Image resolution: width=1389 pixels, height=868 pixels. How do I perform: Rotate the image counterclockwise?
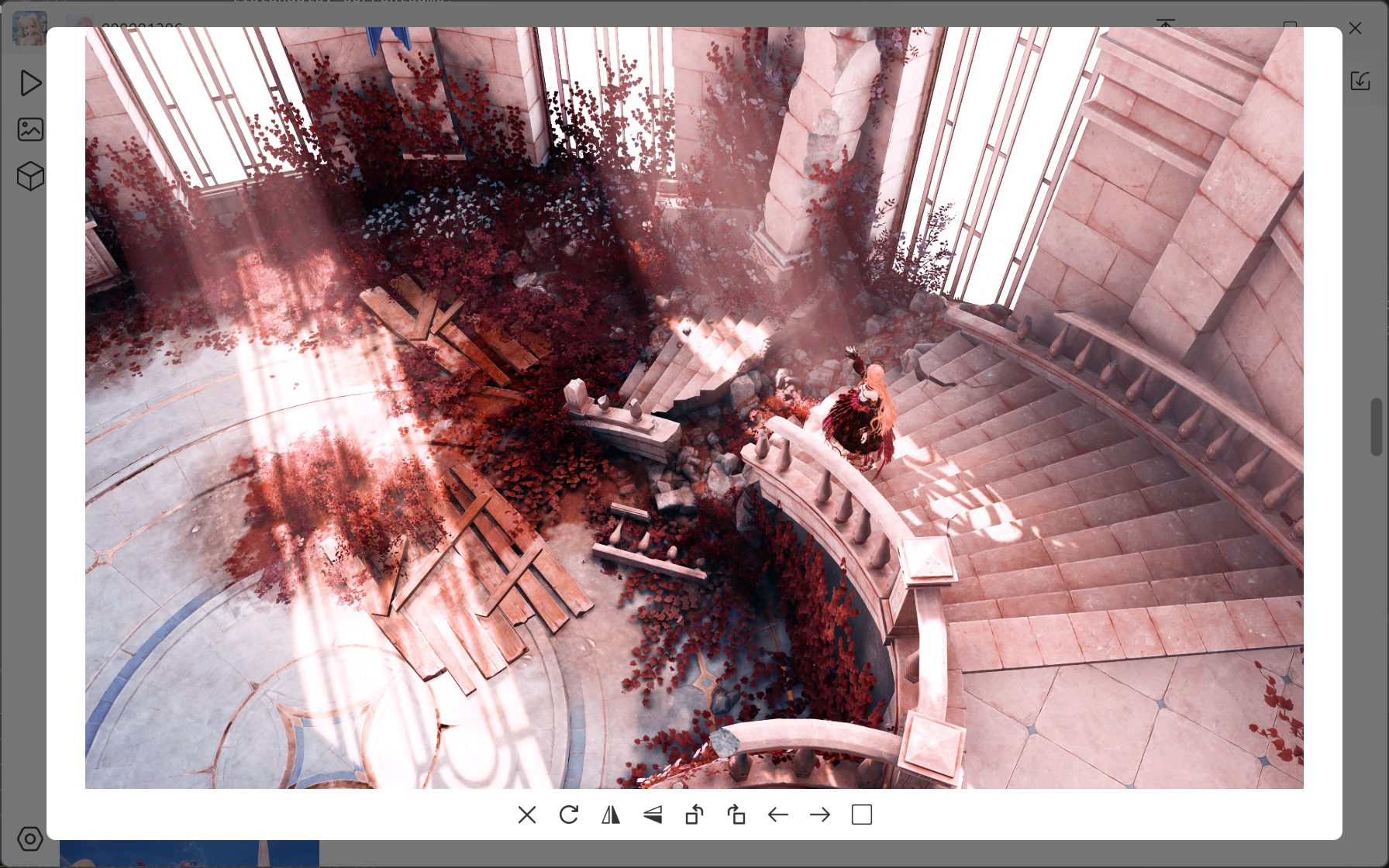click(694, 815)
